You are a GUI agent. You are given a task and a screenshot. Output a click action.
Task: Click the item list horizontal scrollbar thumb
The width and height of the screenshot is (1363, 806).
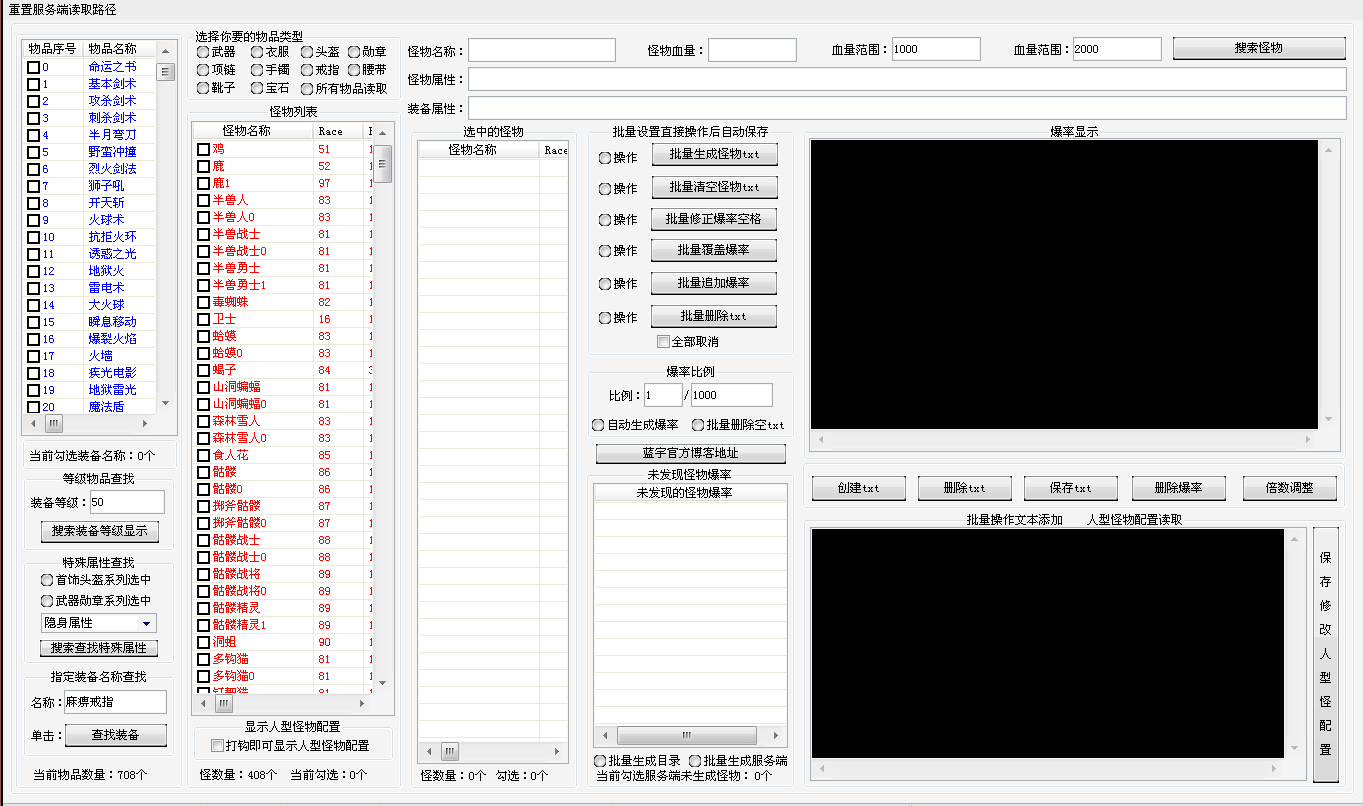55,424
